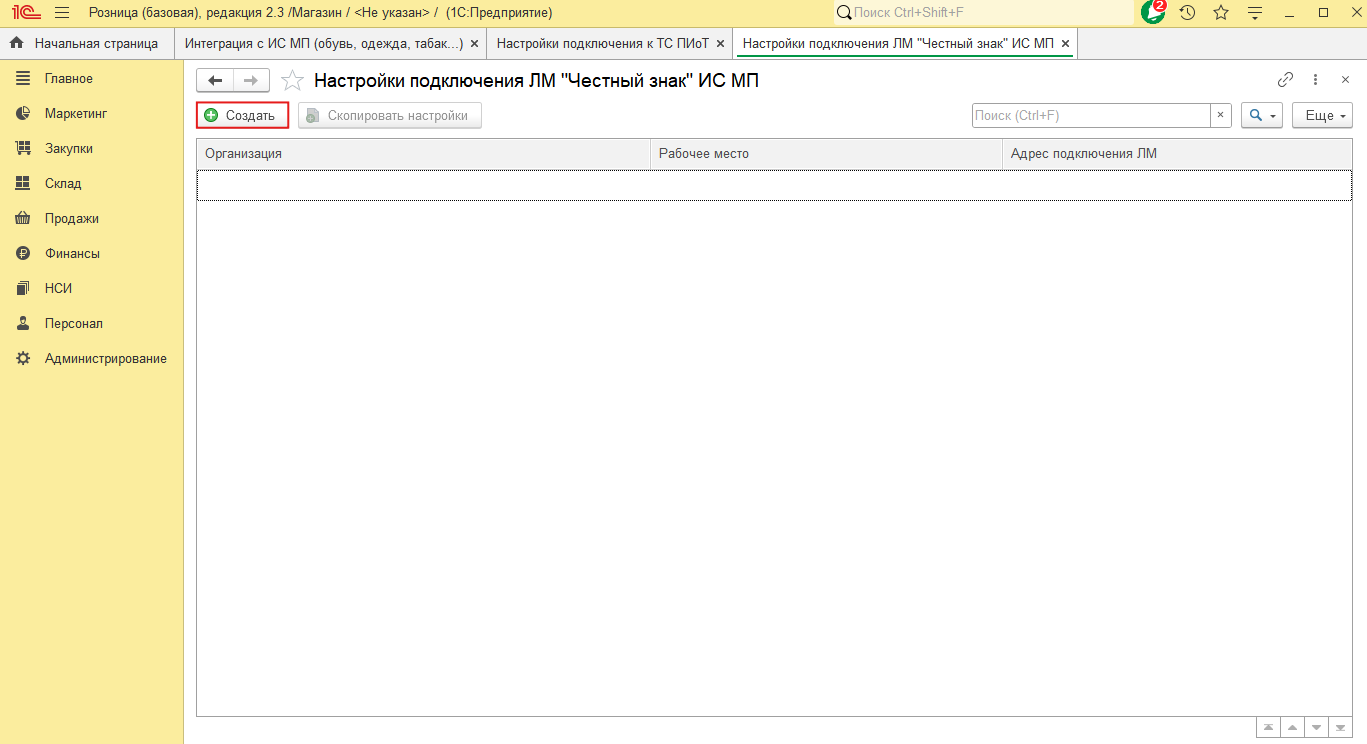Click global search field Ctrl+Shift+F
The height and width of the screenshot is (744, 1367).
(x=983, y=13)
